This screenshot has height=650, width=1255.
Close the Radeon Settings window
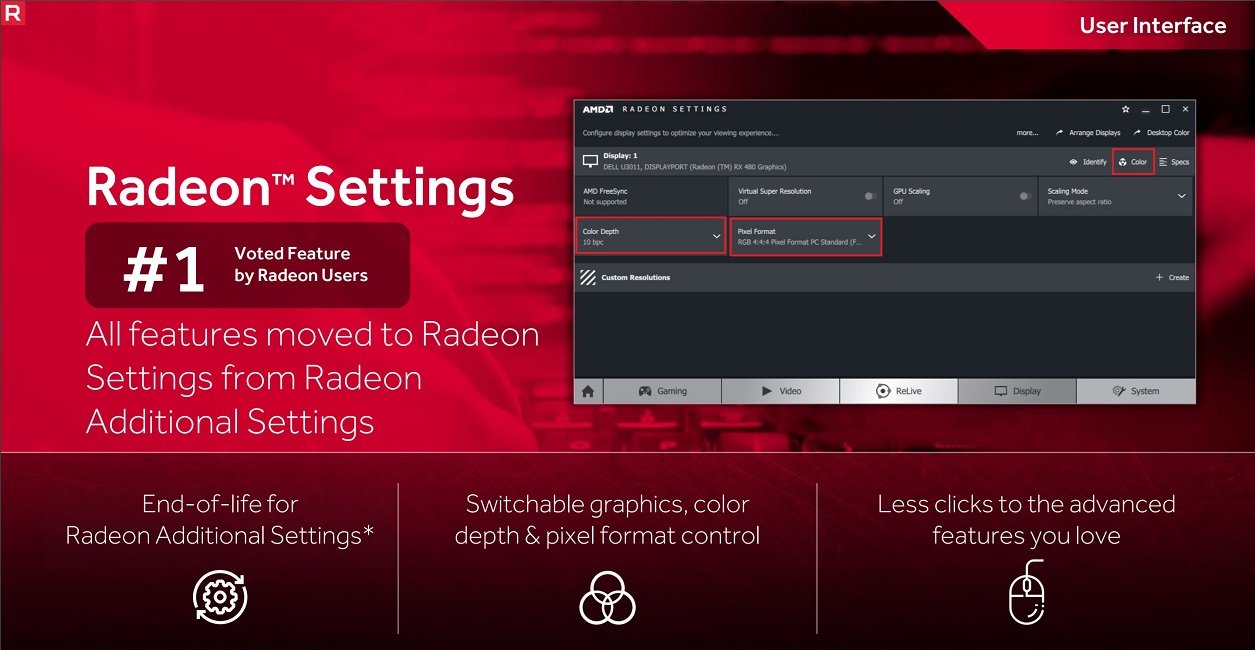1185,109
